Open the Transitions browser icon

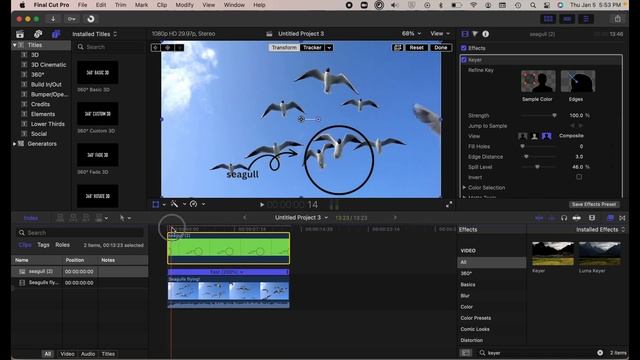(622, 218)
